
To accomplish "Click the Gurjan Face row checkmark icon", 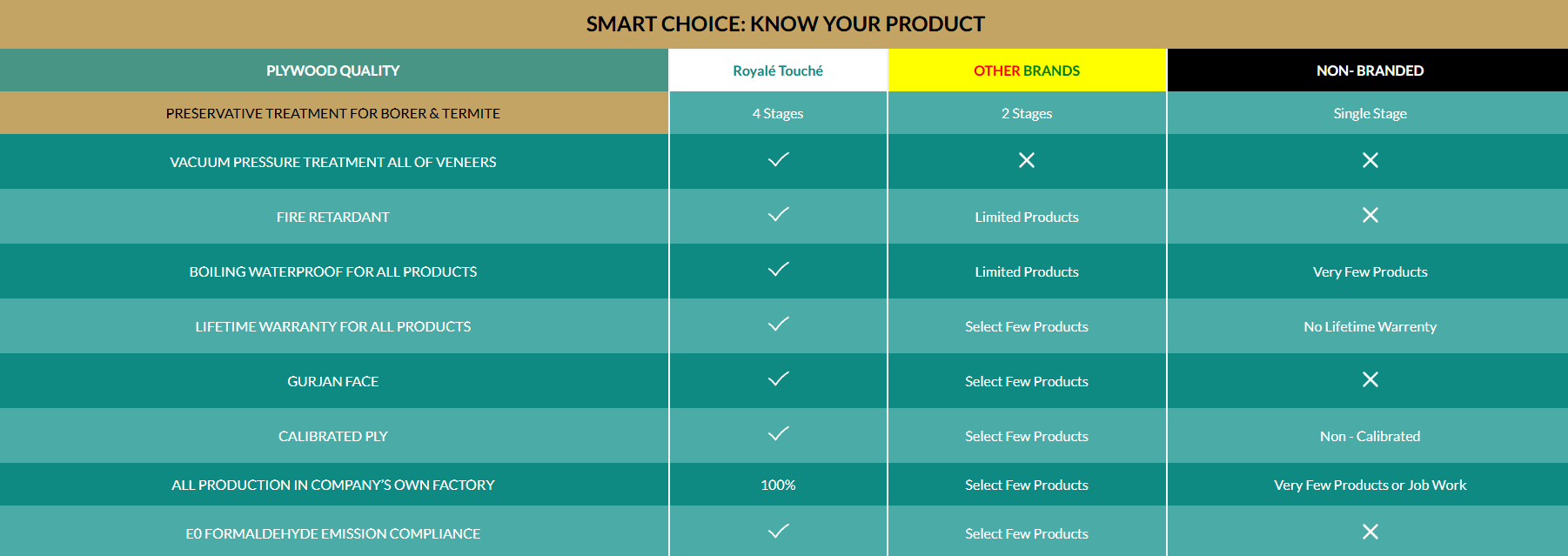I will [778, 379].
